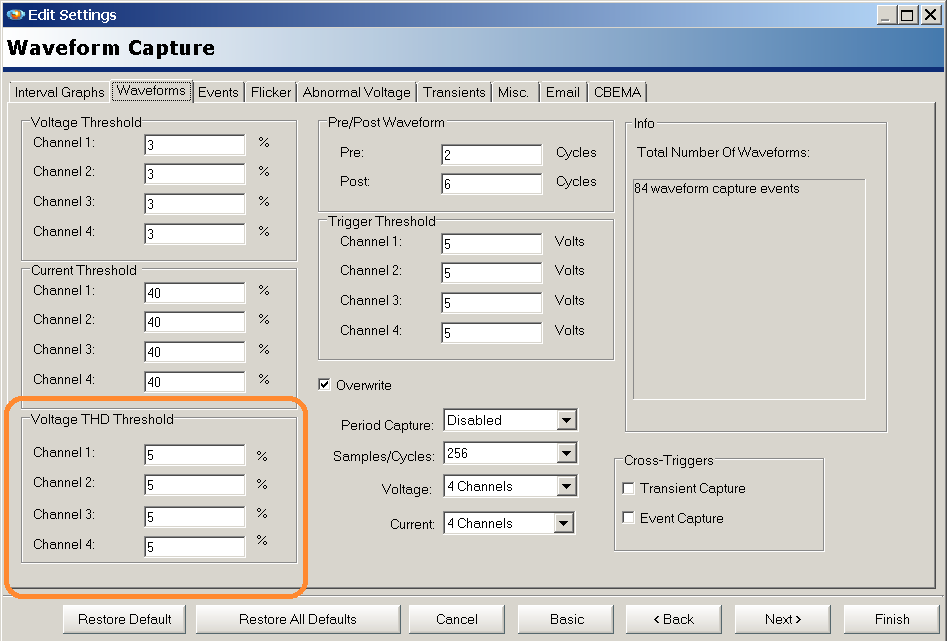Open the Abnormal Voltage tab
This screenshot has width=947, height=641.
click(357, 93)
